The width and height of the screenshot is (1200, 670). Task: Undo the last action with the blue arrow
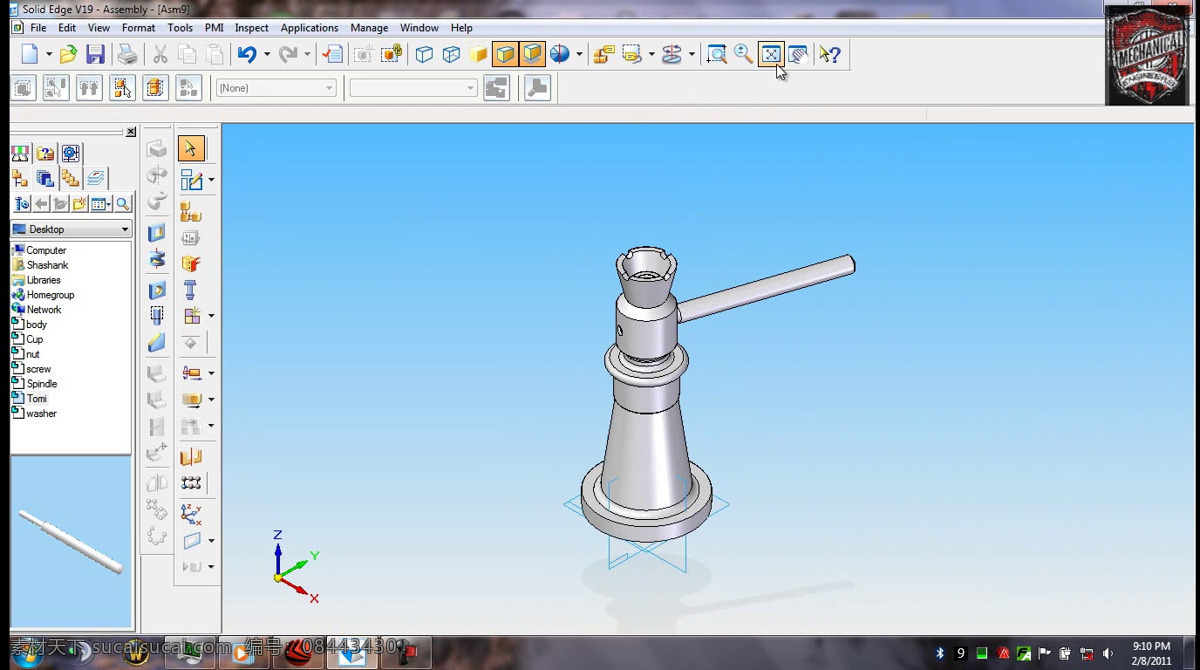tap(247, 54)
